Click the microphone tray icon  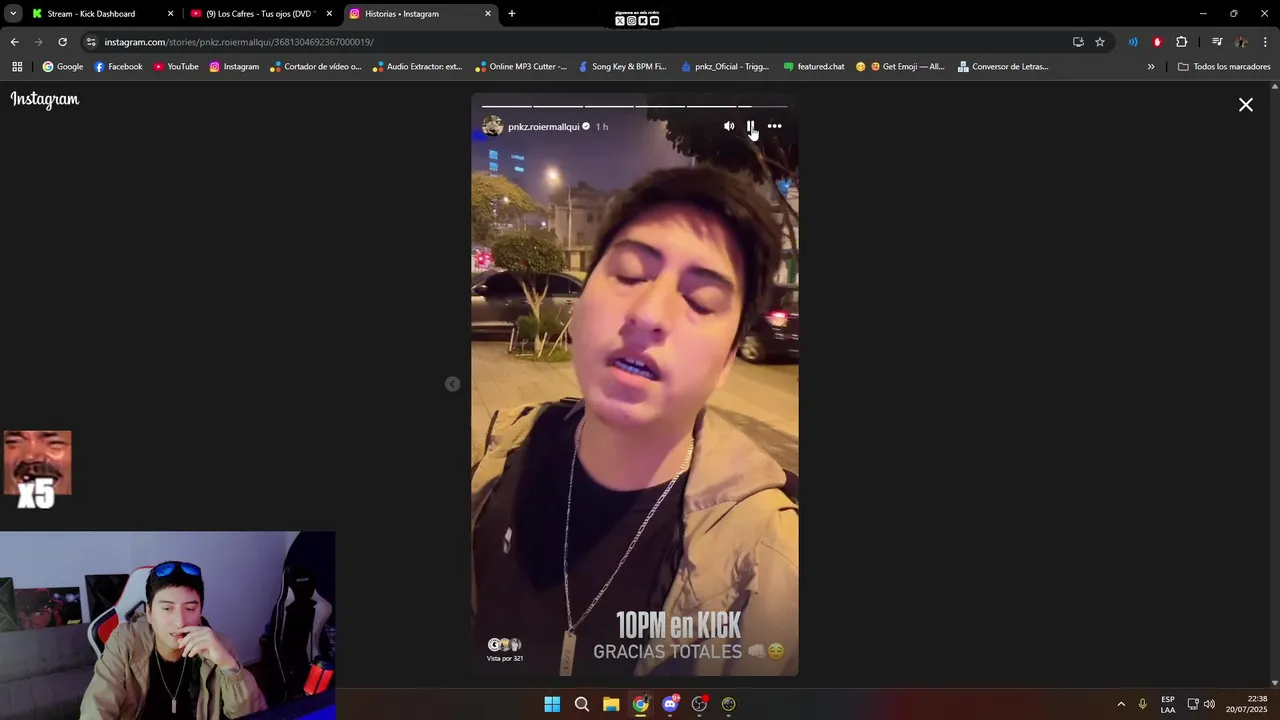pos(1143,704)
